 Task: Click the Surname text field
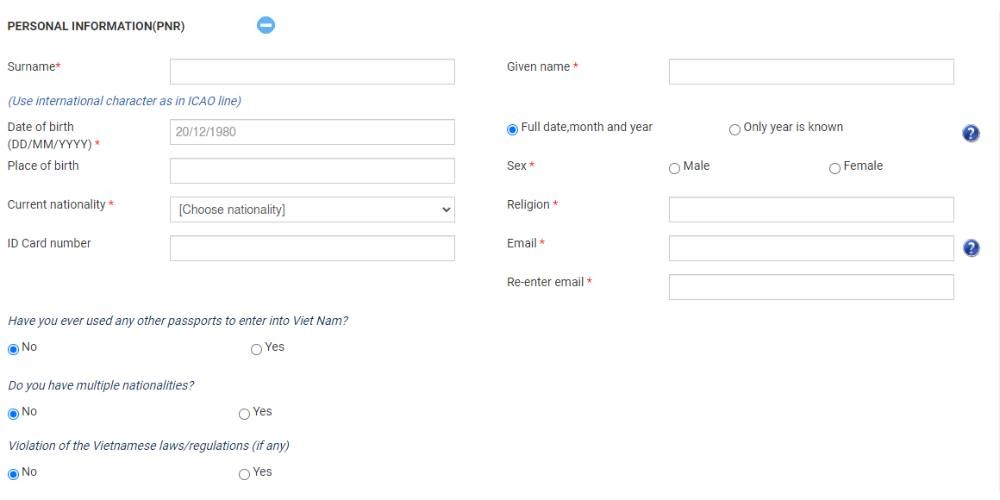[312, 72]
